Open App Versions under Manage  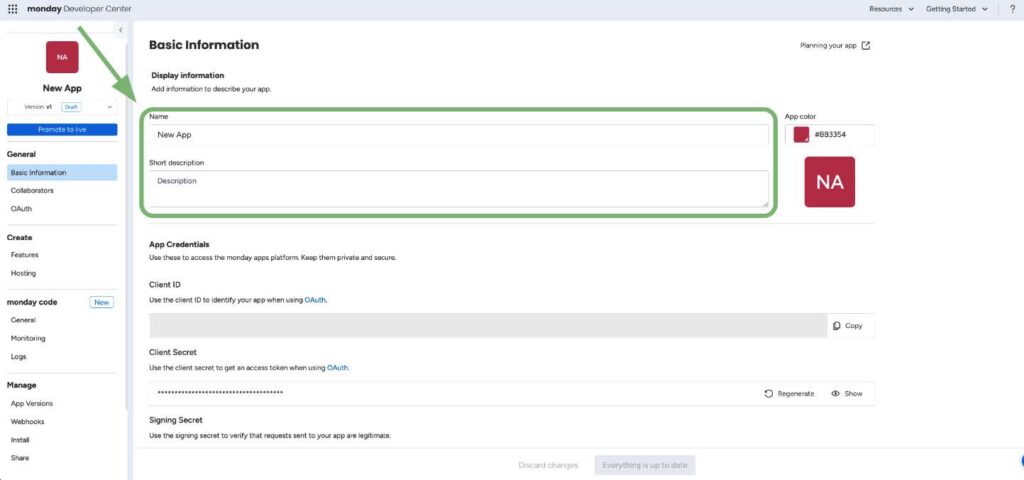point(32,404)
